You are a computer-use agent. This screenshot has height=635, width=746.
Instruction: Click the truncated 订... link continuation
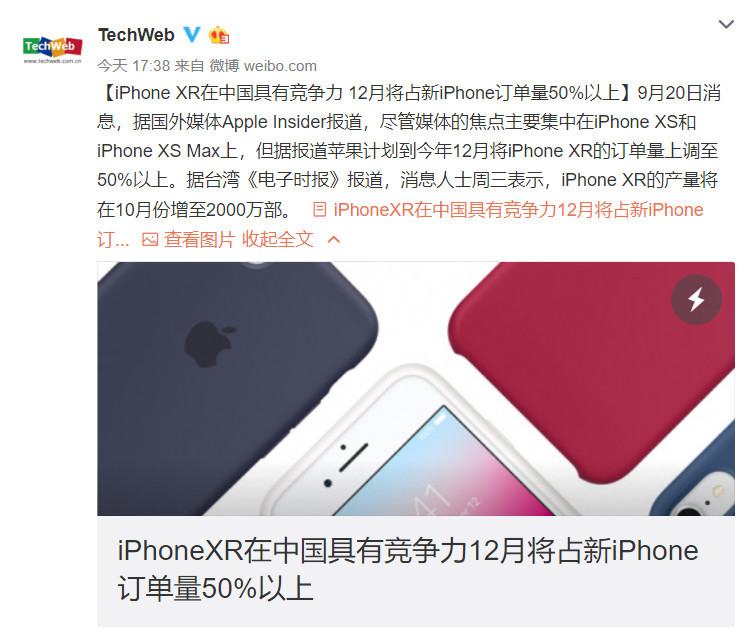(x=113, y=239)
